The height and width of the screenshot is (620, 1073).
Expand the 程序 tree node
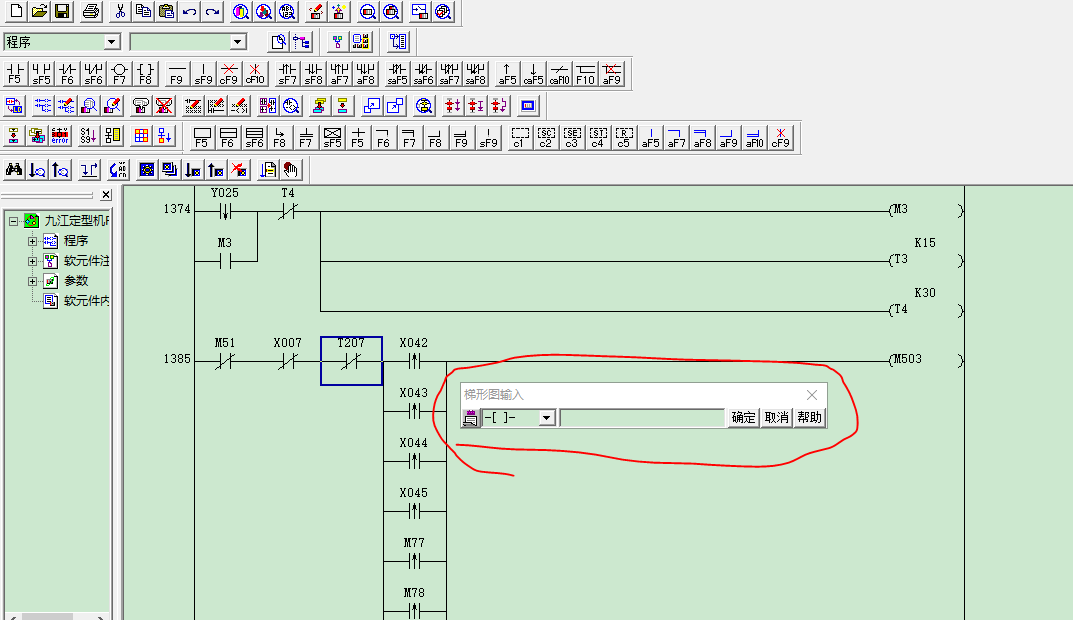tap(32, 241)
